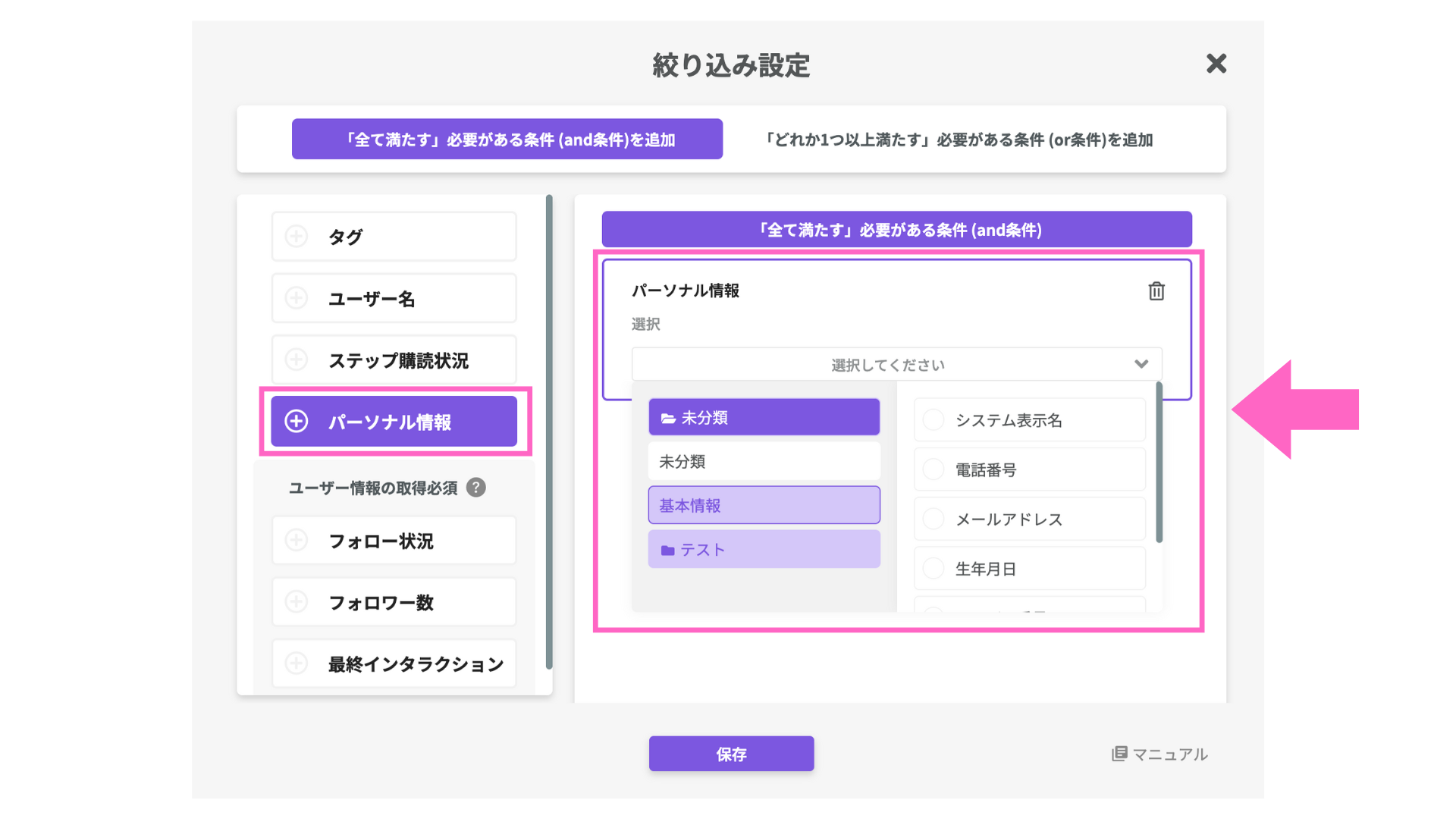
Task: Select the 電話番号 radio option
Action: [x=934, y=469]
